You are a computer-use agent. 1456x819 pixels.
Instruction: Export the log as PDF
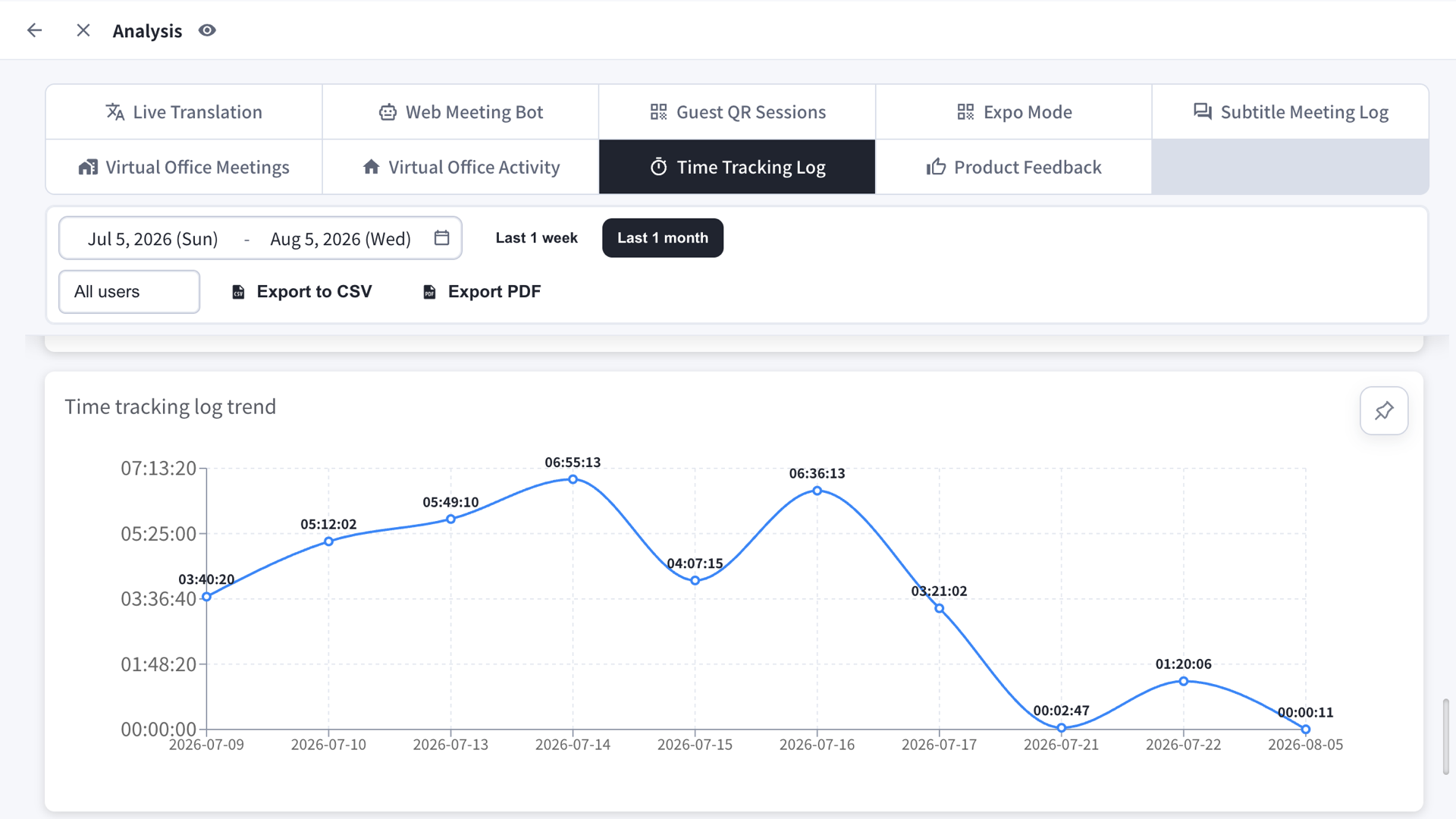(482, 292)
